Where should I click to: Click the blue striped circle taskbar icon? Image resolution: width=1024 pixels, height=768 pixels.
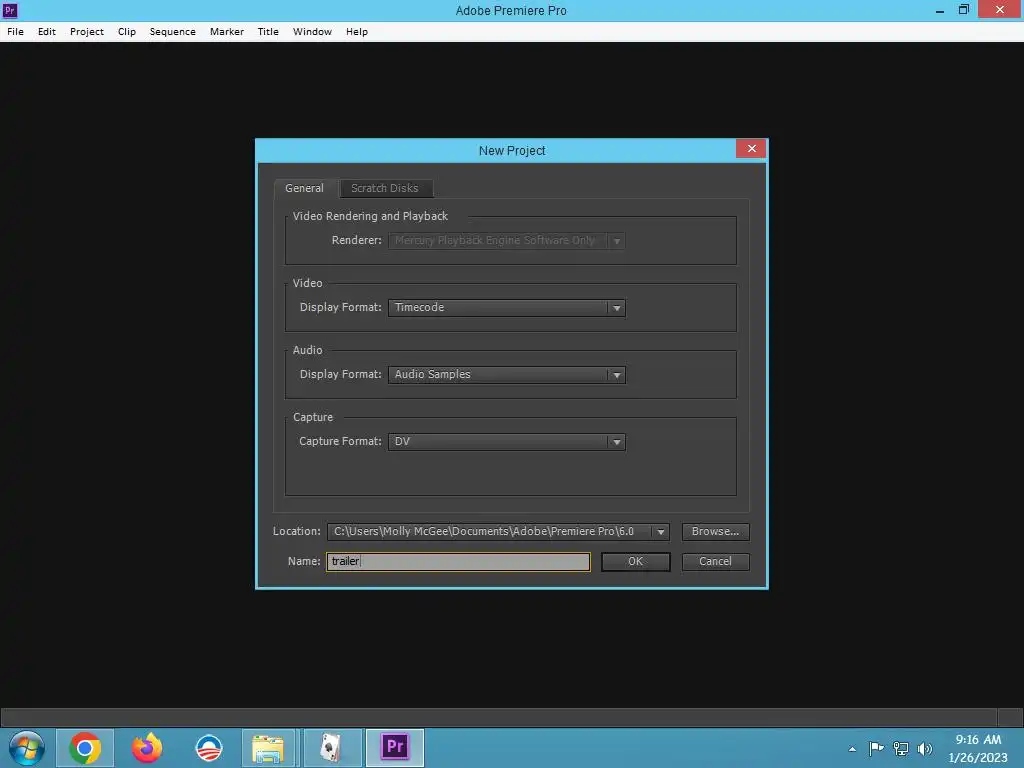pos(209,748)
